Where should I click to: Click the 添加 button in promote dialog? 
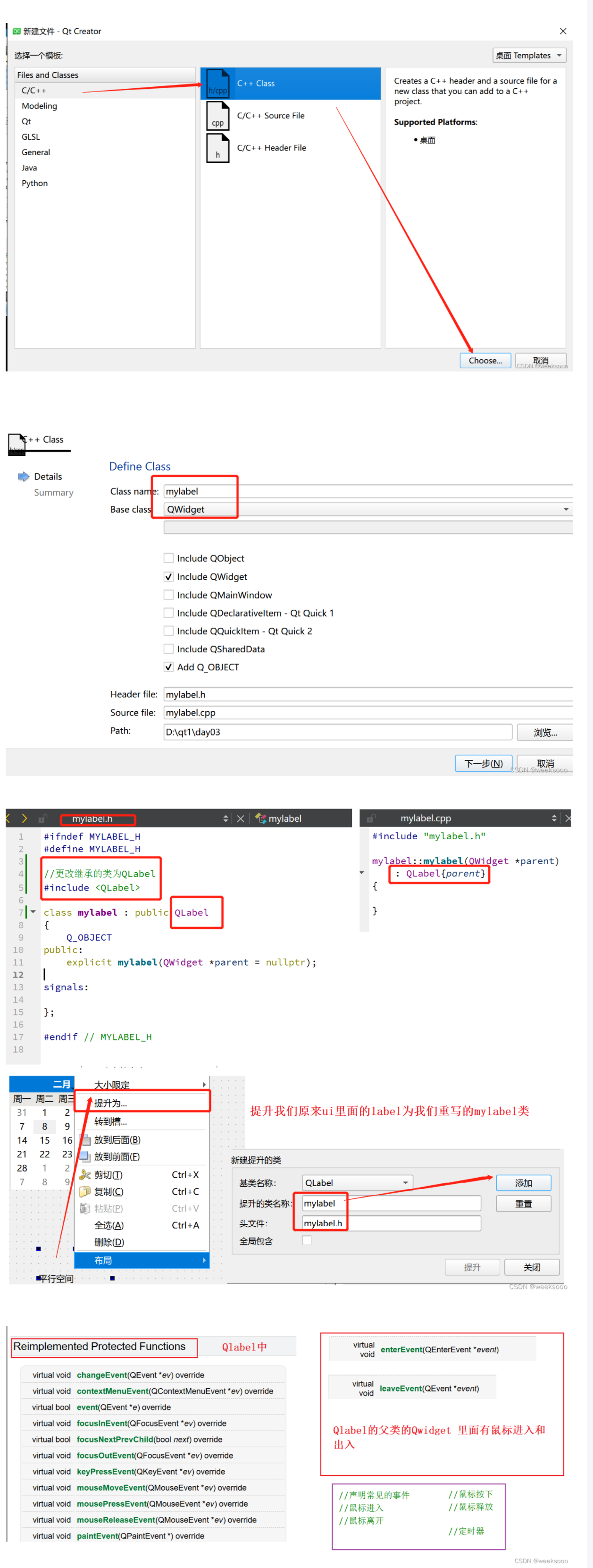coord(524,1183)
